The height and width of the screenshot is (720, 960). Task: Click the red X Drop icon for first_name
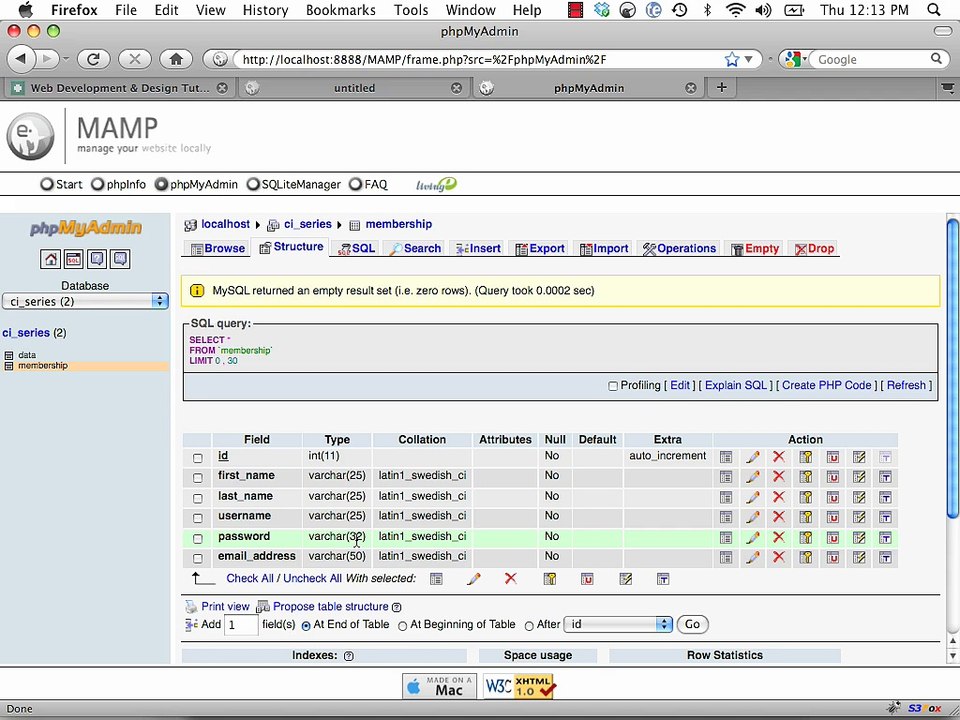779,476
